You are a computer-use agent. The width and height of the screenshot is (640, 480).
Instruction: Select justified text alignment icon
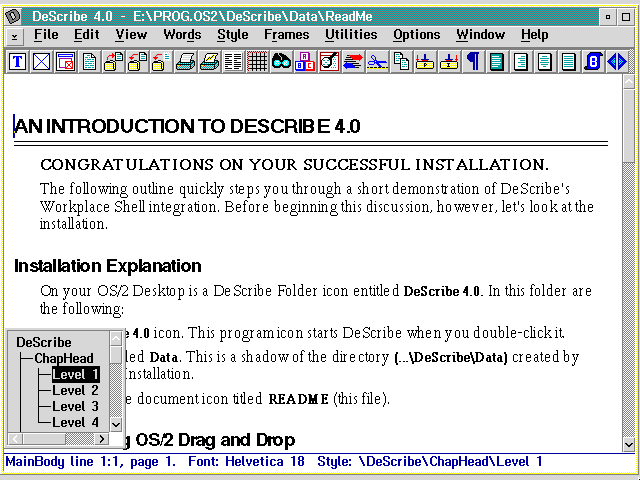[x=569, y=62]
